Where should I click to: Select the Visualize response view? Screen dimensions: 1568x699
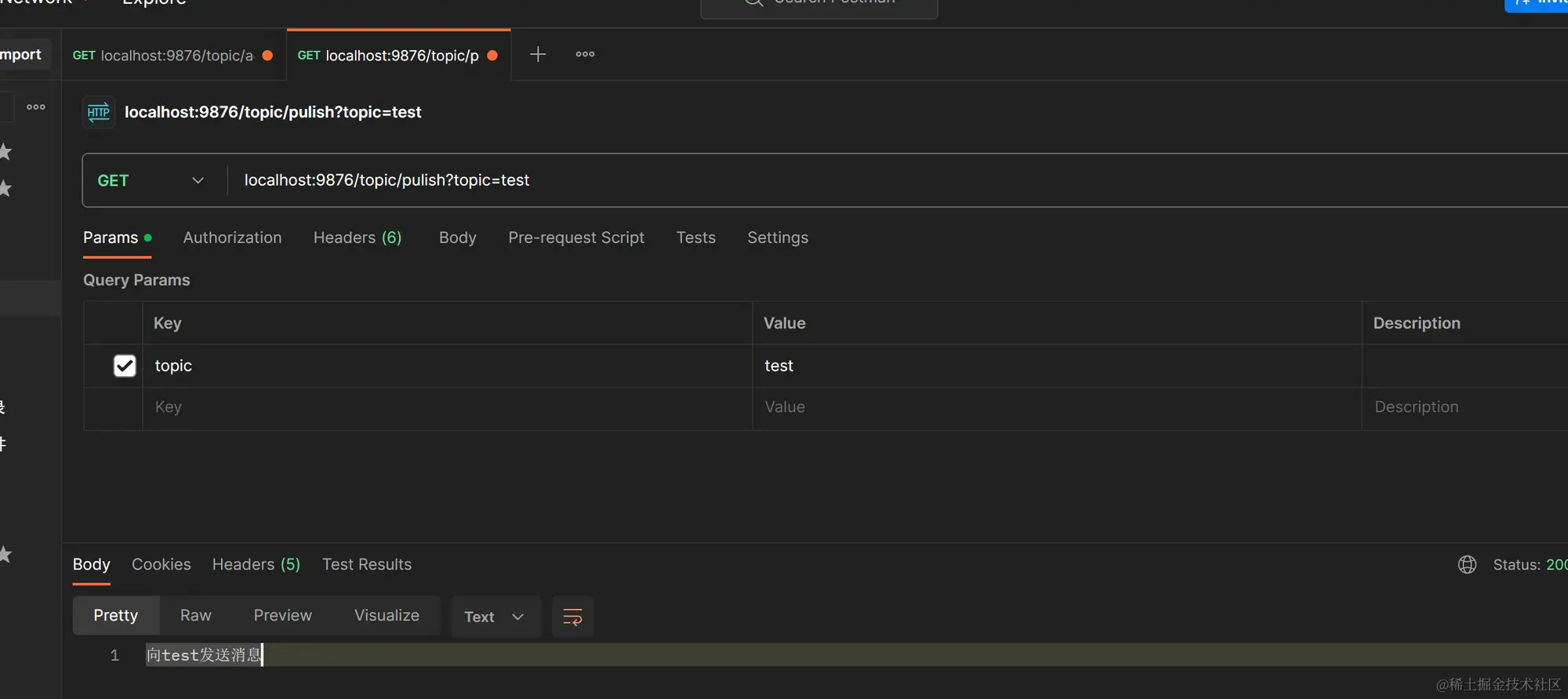[387, 615]
